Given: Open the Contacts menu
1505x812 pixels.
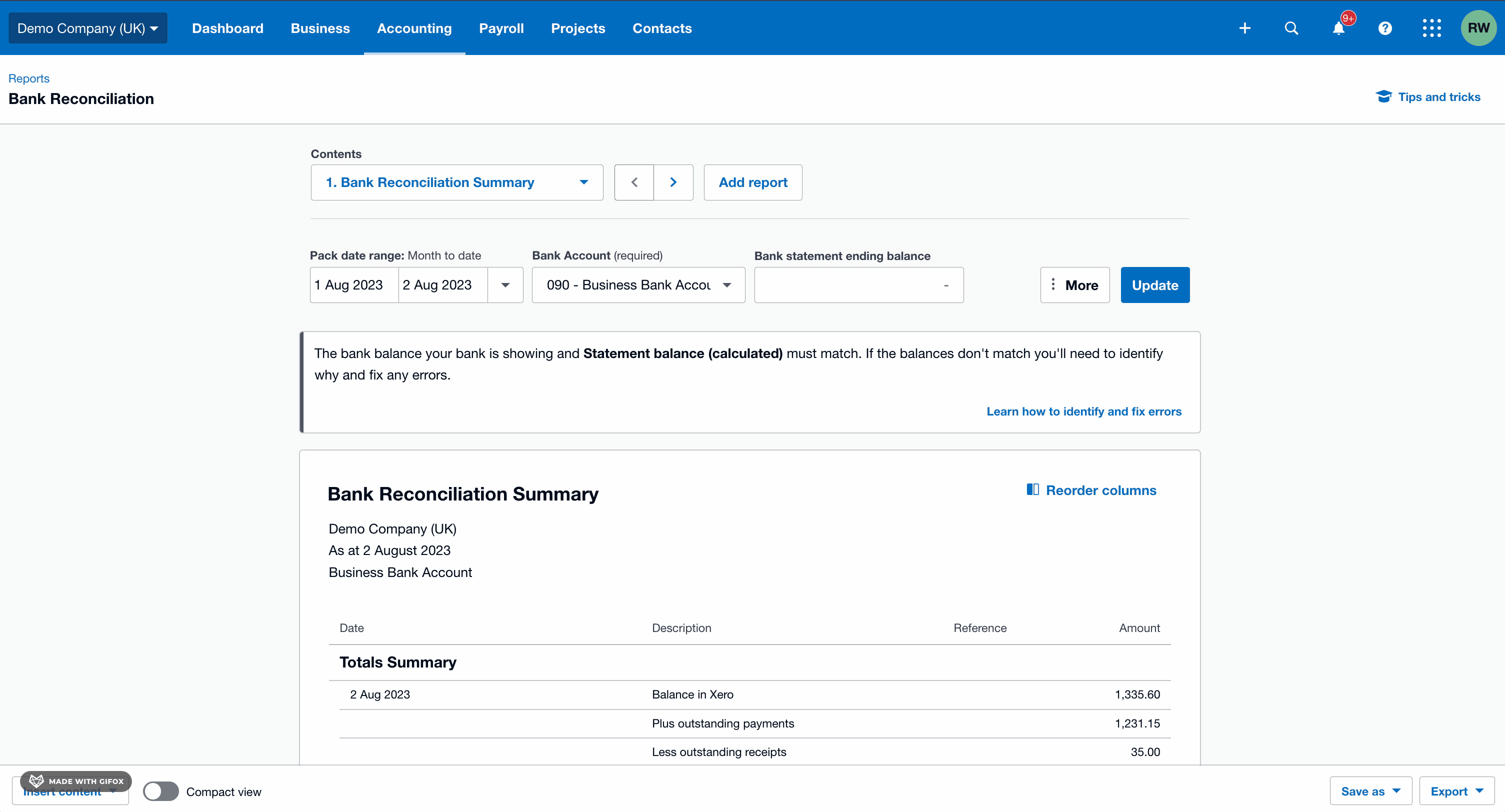Looking at the screenshot, I should pyautogui.click(x=662, y=28).
